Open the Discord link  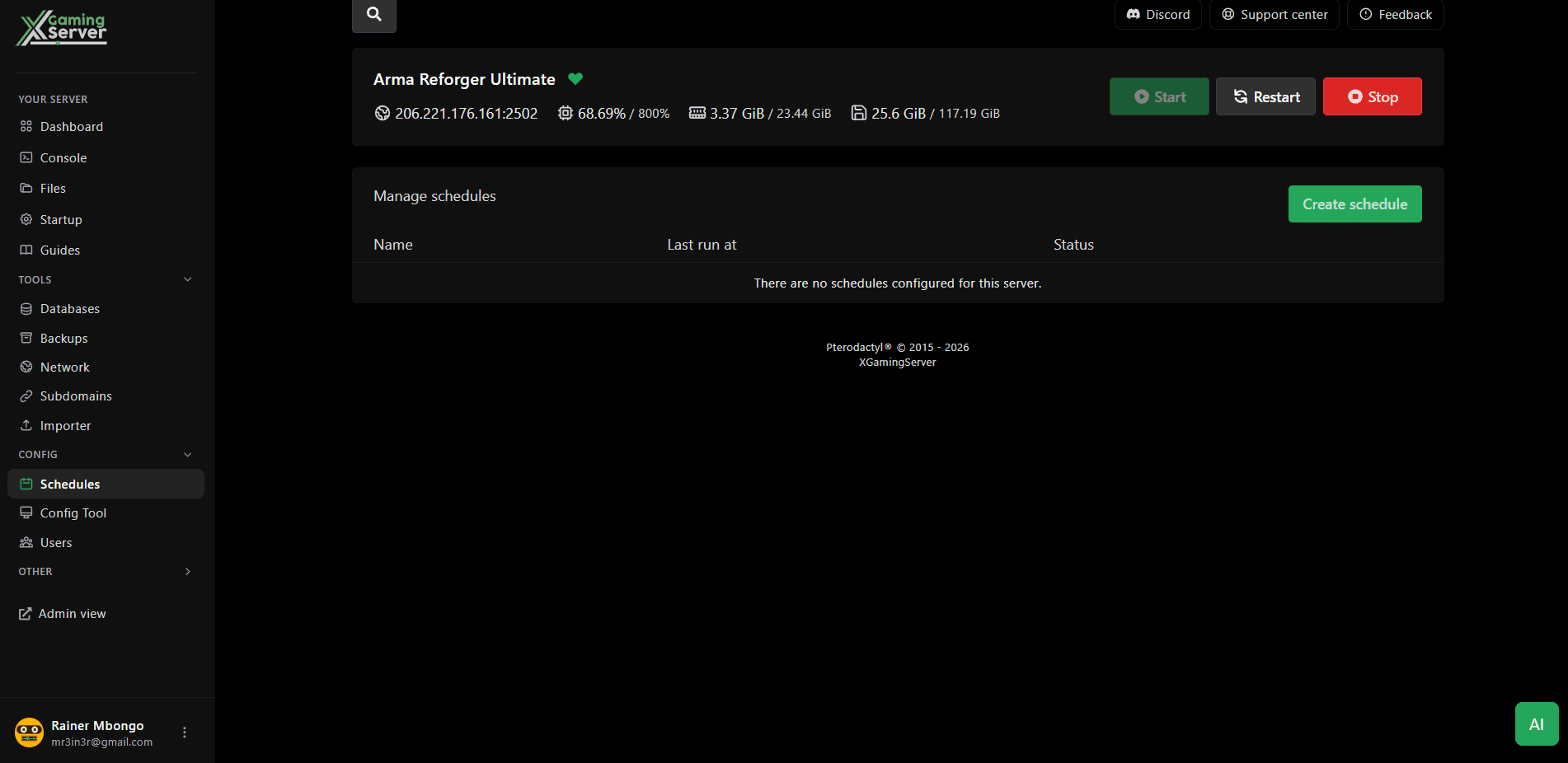tap(1157, 15)
